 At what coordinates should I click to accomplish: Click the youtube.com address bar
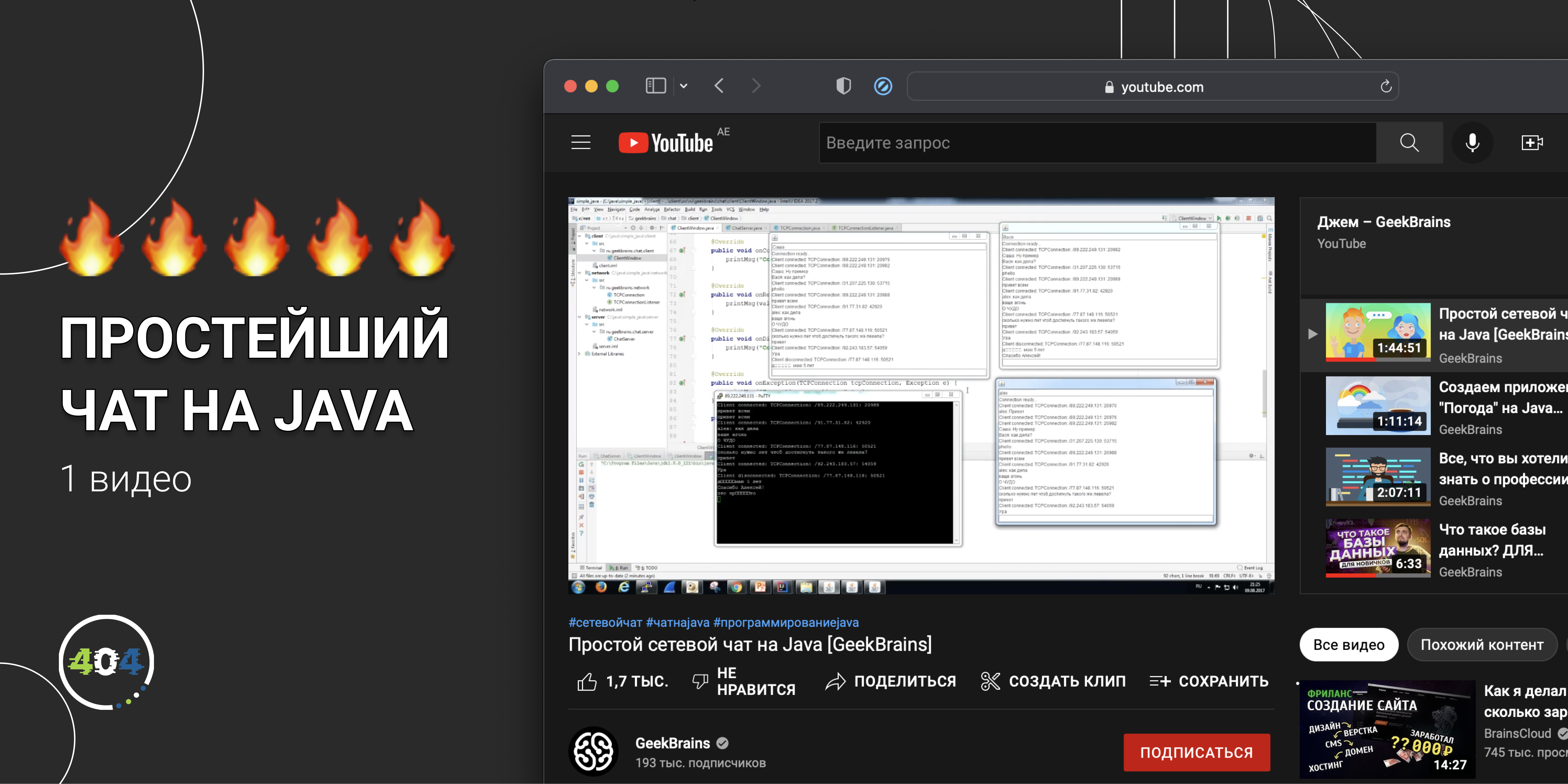1152,86
